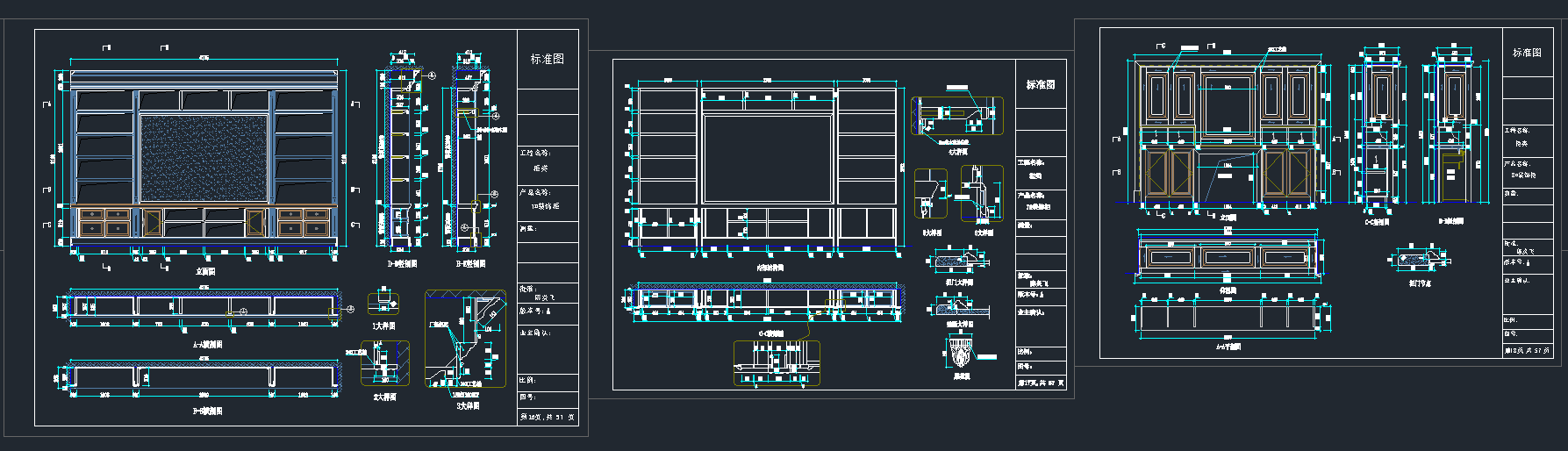Image resolution: width=1568 pixels, height=451 pixels.
Task: Click the 3大样图 detail label
Action: click(468, 406)
